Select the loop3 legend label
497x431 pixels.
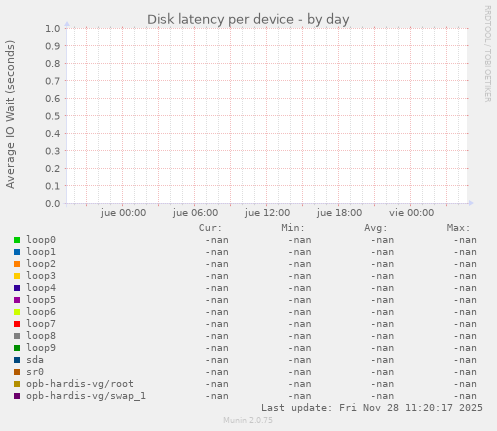(41, 276)
